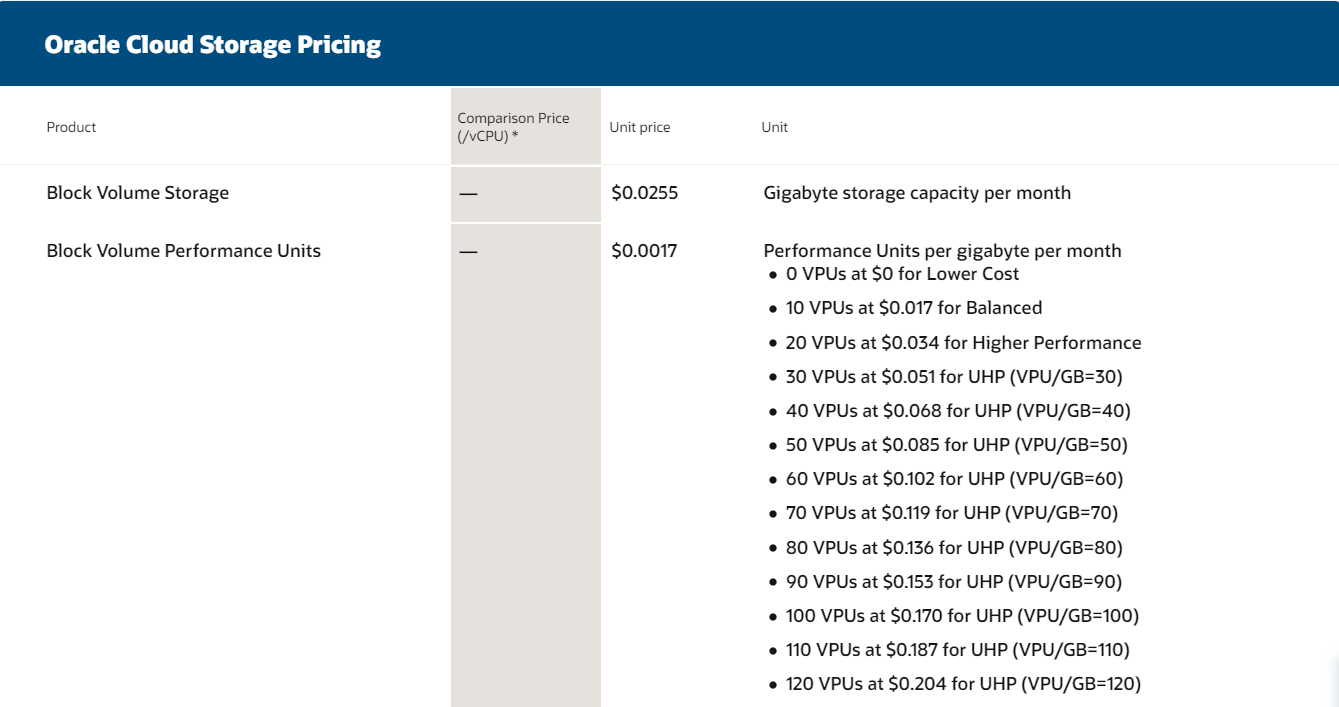1339x707 pixels.
Task: Click Performance Units per gigabyte per month
Action: (x=942, y=251)
